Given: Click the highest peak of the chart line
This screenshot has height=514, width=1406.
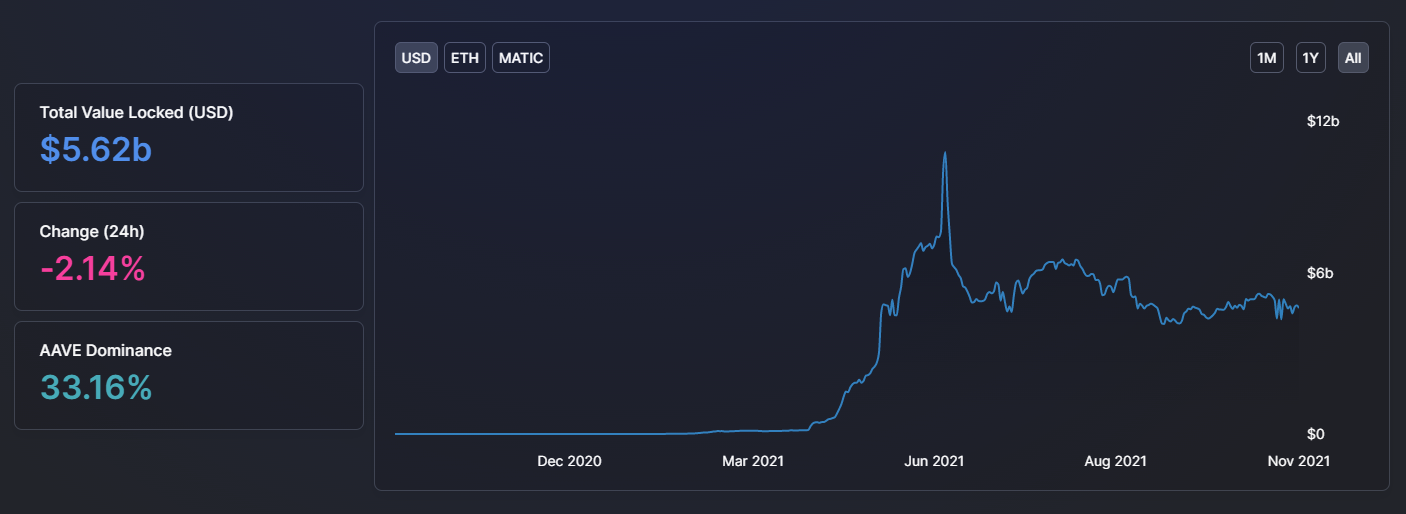Looking at the screenshot, I should 945,153.
